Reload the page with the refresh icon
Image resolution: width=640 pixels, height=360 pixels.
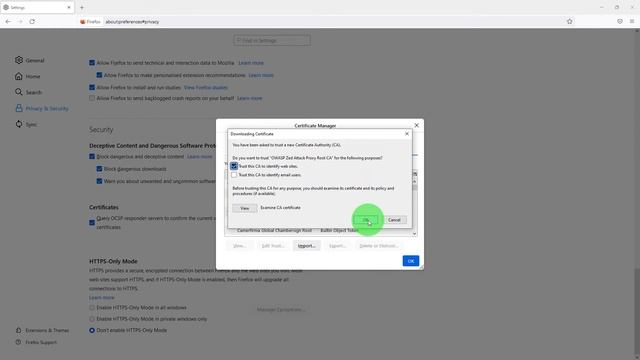click(32, 22)
